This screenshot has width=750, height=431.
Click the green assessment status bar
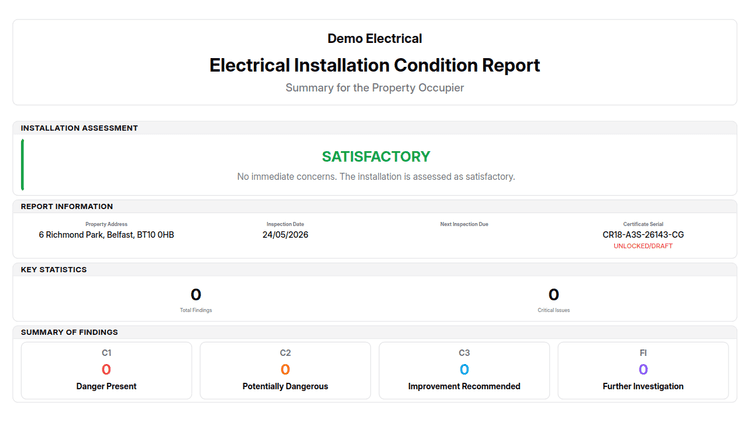22,165
